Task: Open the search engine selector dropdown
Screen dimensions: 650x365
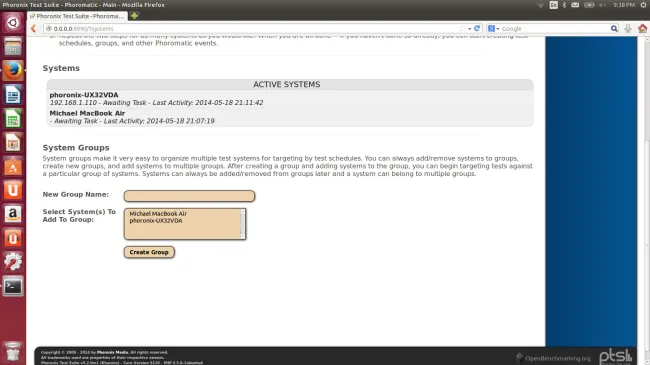Action: point(493,29)
